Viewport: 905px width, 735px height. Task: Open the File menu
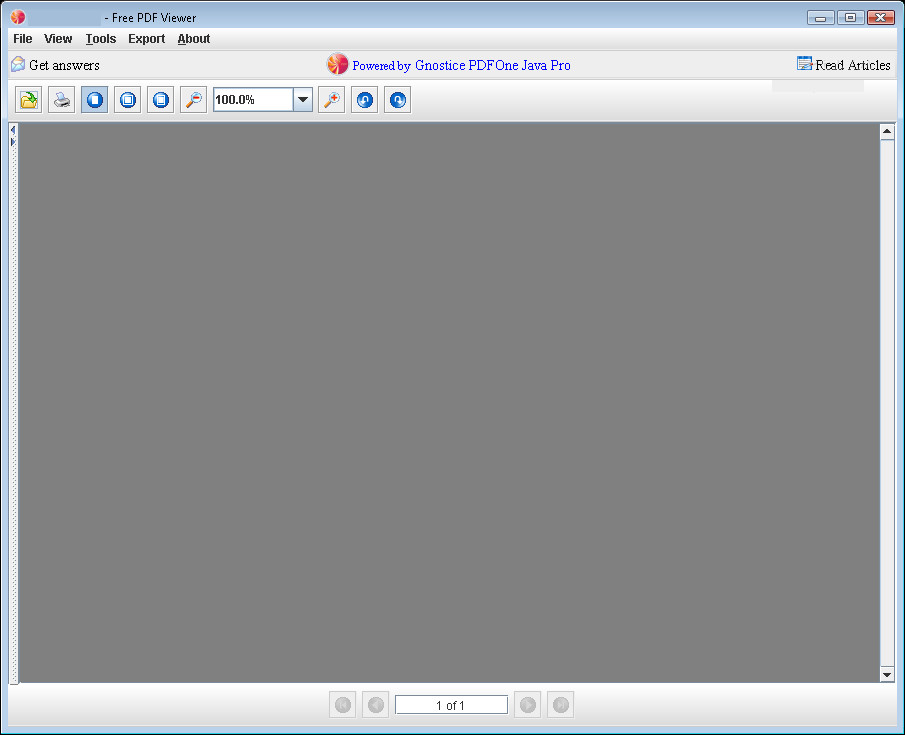point(23,39)
